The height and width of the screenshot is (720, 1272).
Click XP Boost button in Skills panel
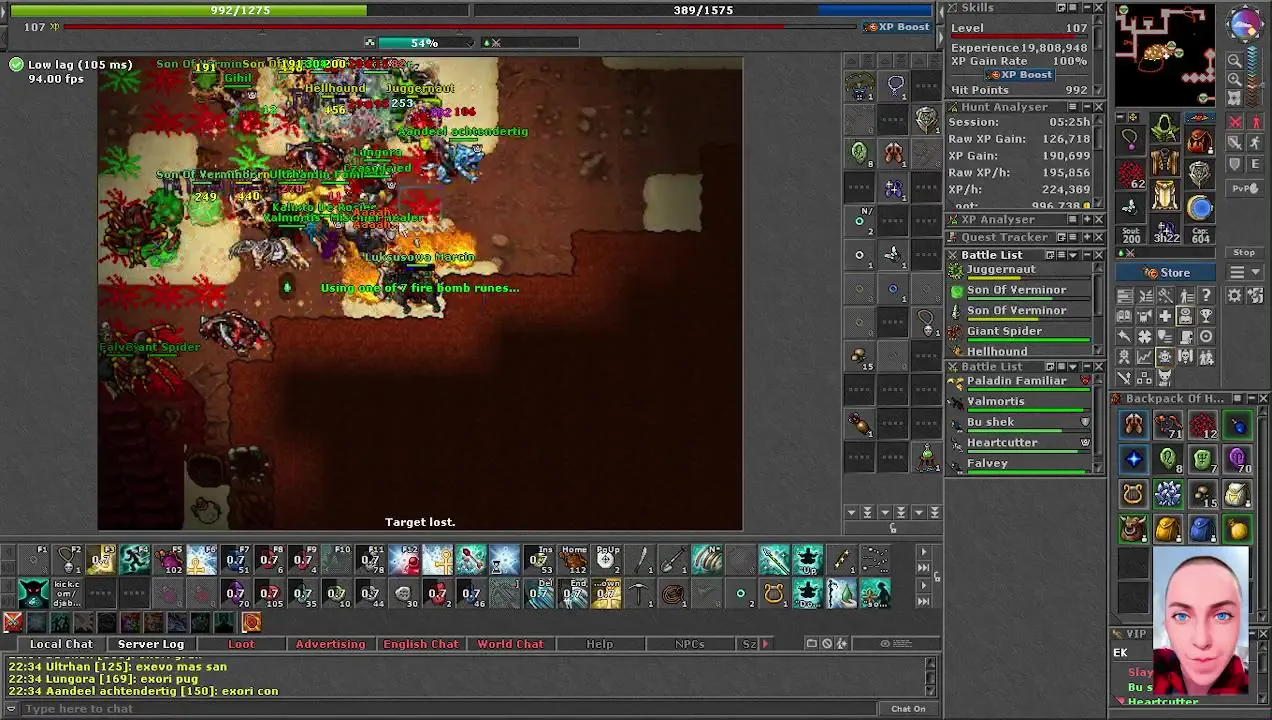(x=1020, y=75)
